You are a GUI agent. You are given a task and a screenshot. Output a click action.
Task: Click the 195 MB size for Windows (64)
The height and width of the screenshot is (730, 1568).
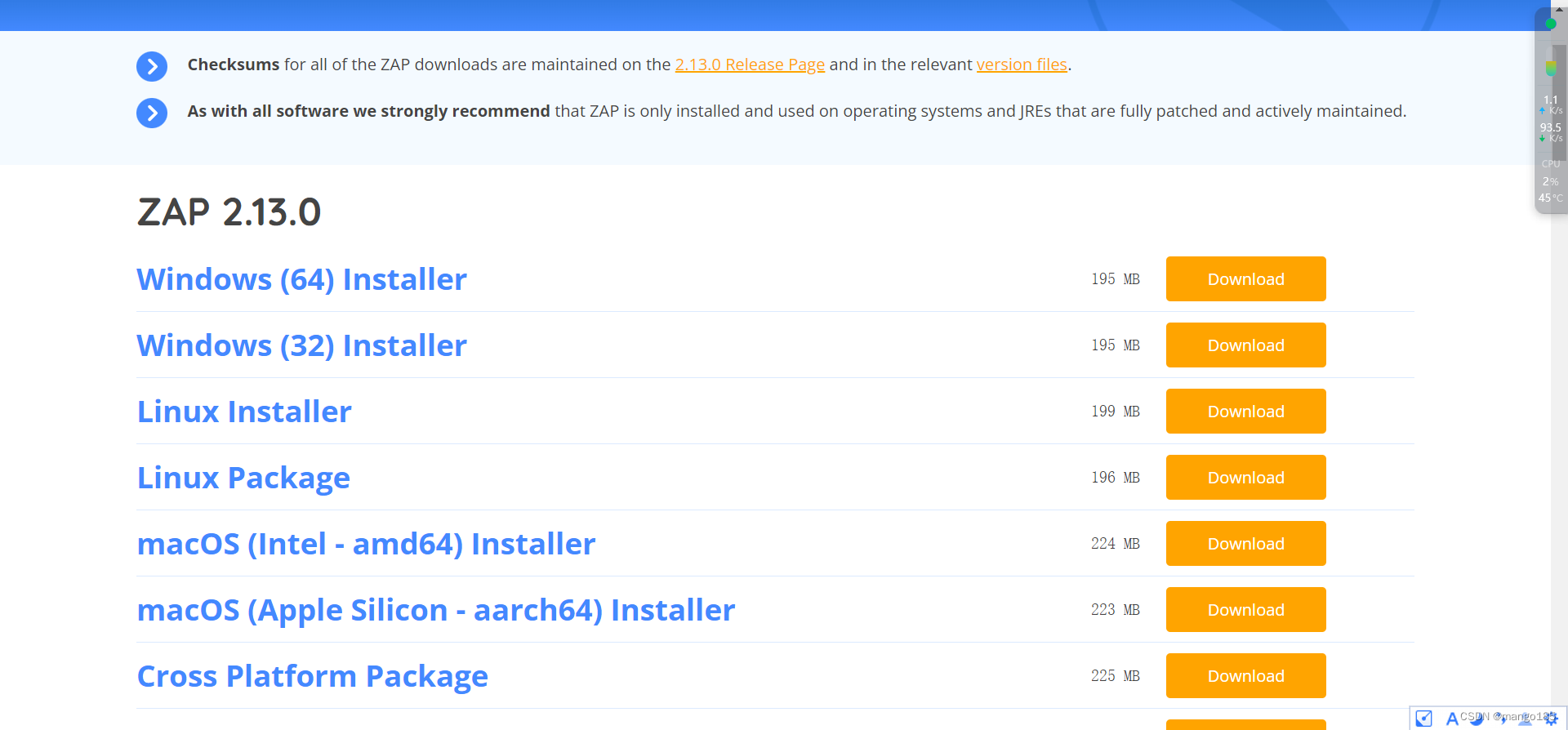pyautogui.click(x=1116, y=279)
